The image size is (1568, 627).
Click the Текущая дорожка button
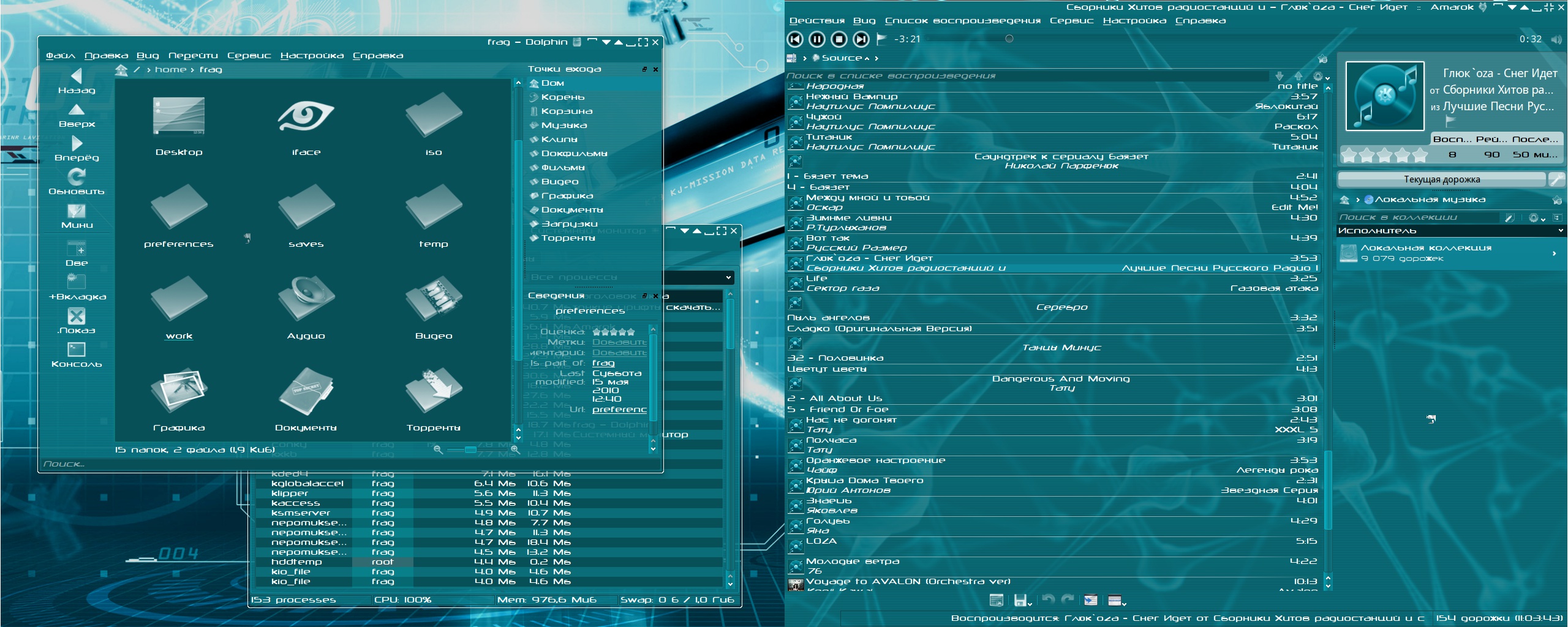tap(1441, 179)
